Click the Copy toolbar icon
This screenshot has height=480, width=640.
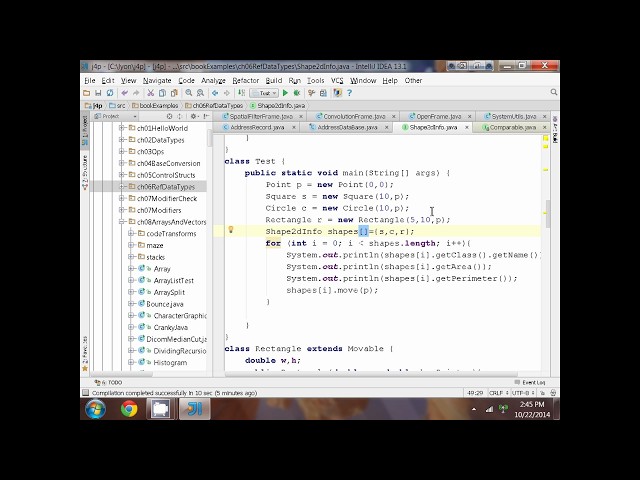click(x=162, y=93)
